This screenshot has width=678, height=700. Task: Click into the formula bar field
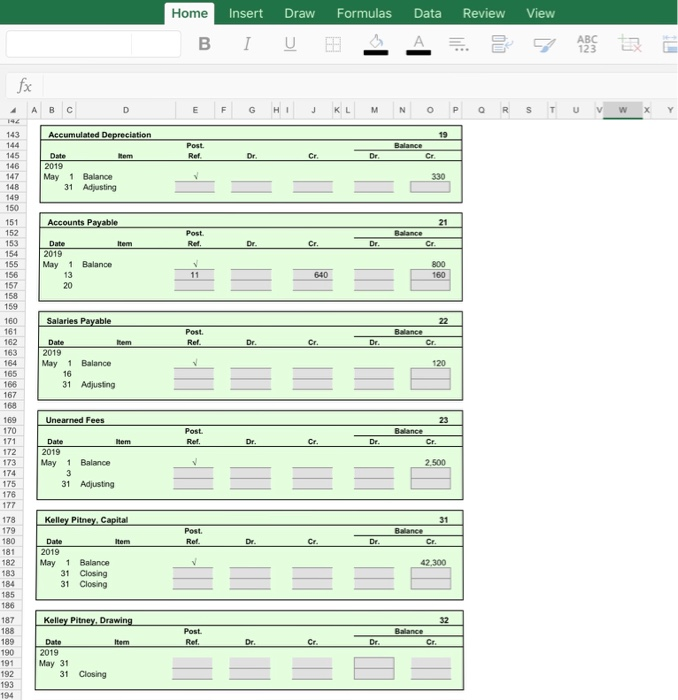tap(360, 85)
